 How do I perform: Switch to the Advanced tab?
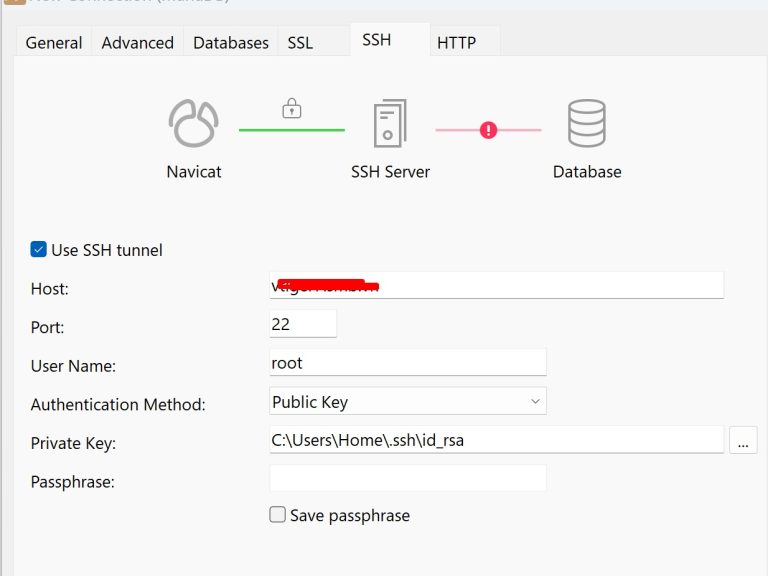coord(138,43)
